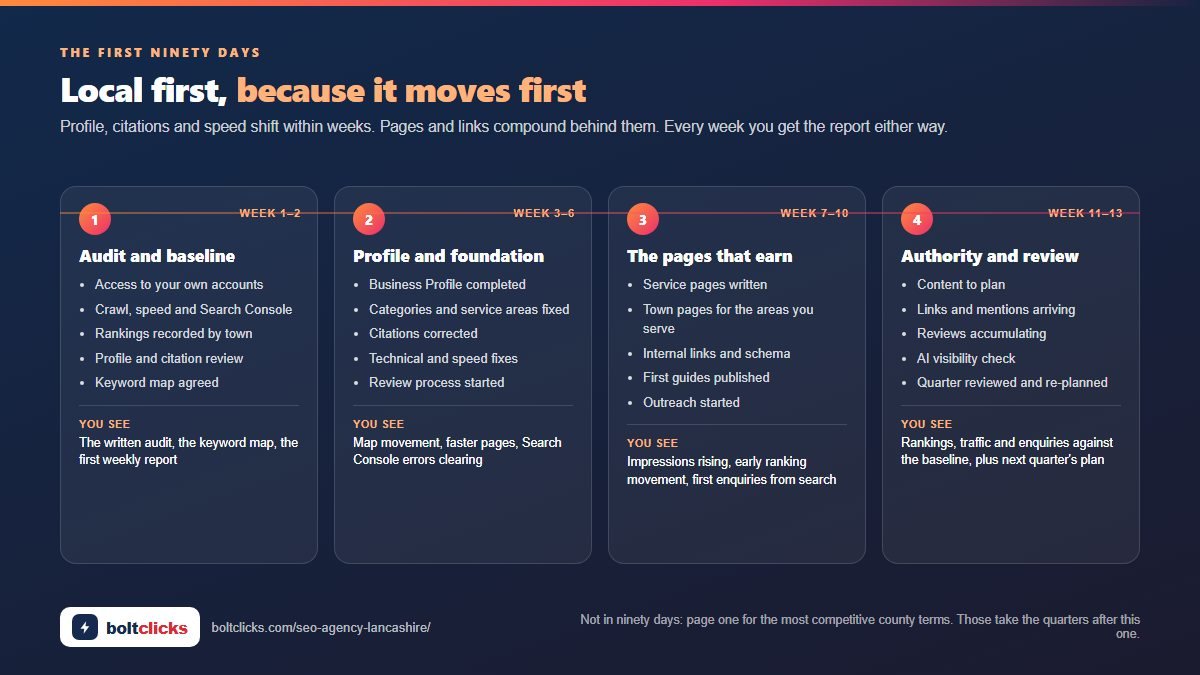1200x675 pixels.
Task: Click the boltclicks lightning bolt icon
Action: pos(85,627)
